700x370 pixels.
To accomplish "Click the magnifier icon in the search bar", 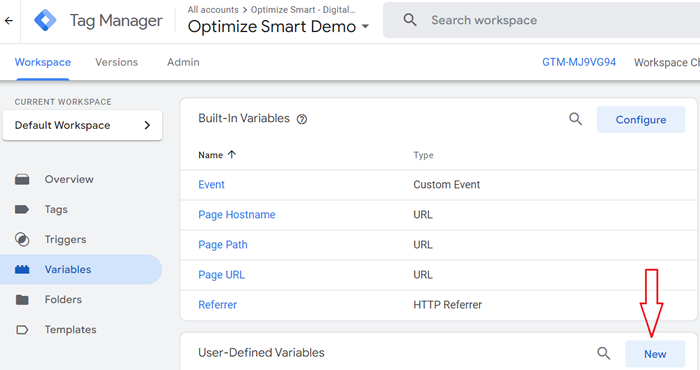I will [410, 20].
